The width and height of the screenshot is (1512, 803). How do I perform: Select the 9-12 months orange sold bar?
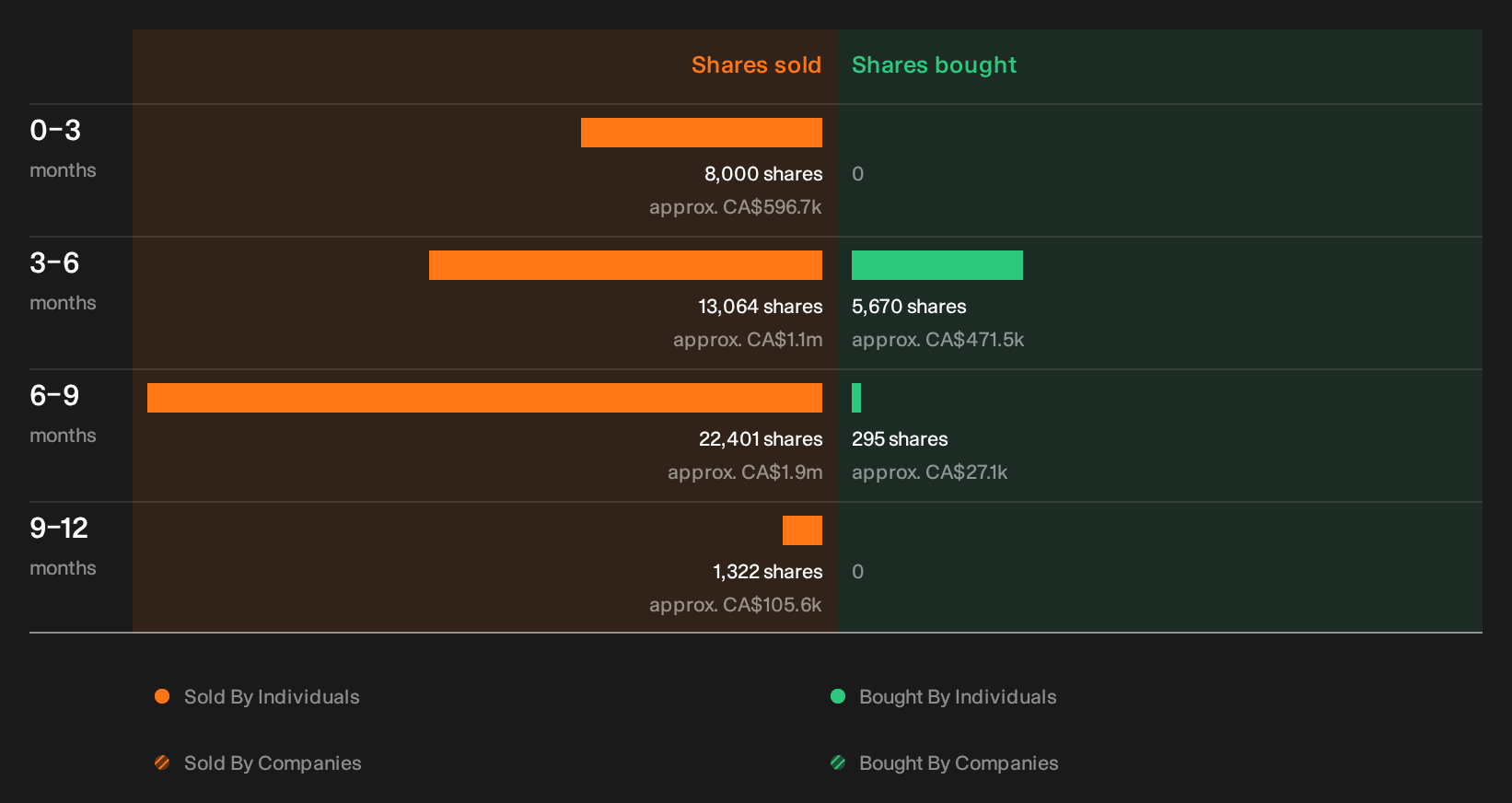(802, 530)
